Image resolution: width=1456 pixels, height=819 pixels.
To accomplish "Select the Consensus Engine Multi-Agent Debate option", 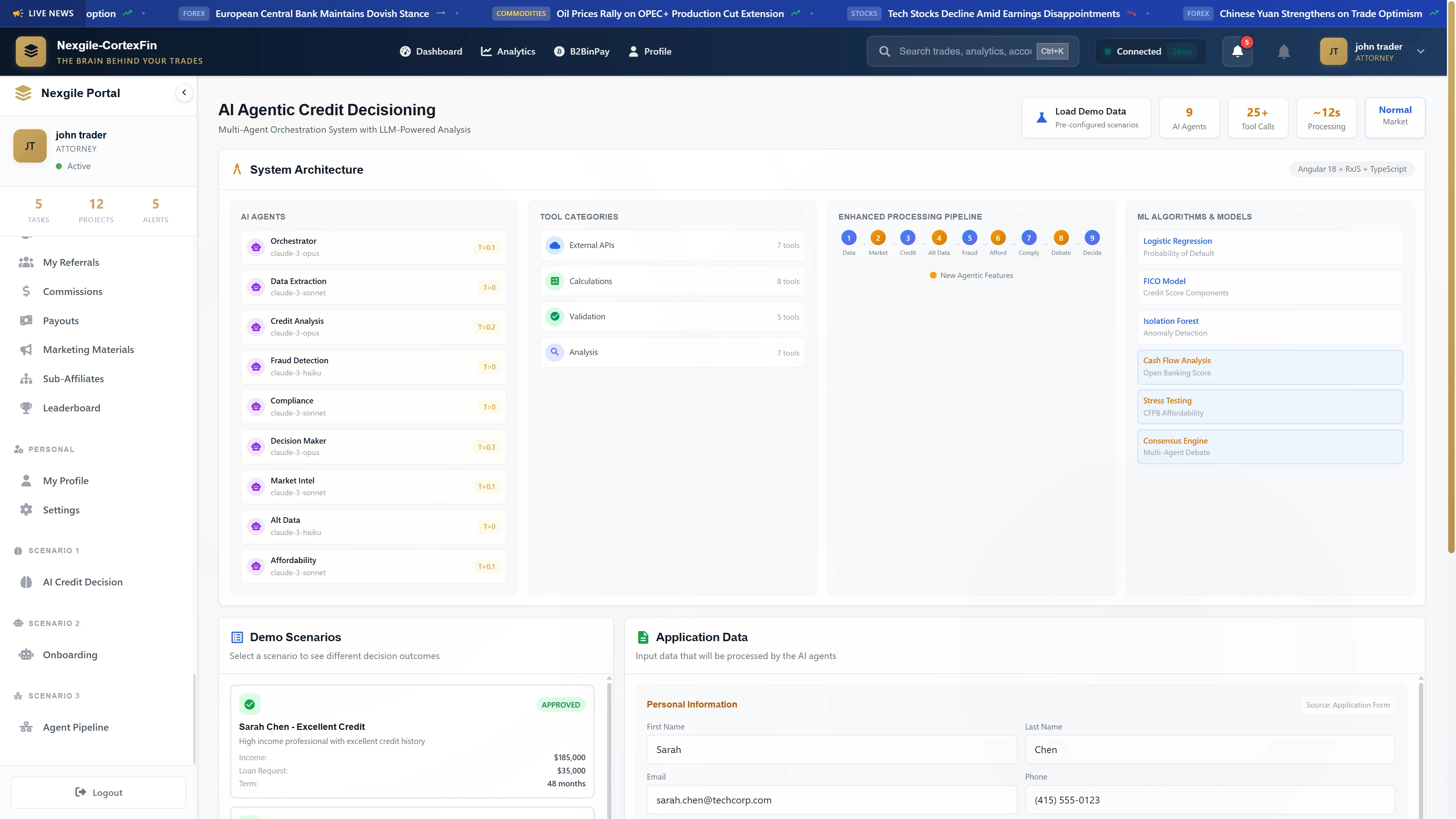I will (1269, 446).
